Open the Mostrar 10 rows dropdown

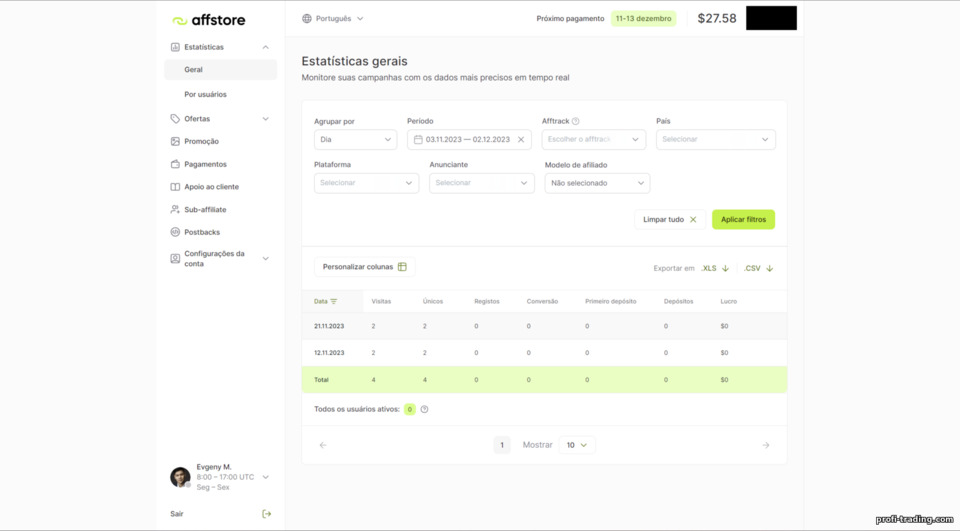coord(576,445)
